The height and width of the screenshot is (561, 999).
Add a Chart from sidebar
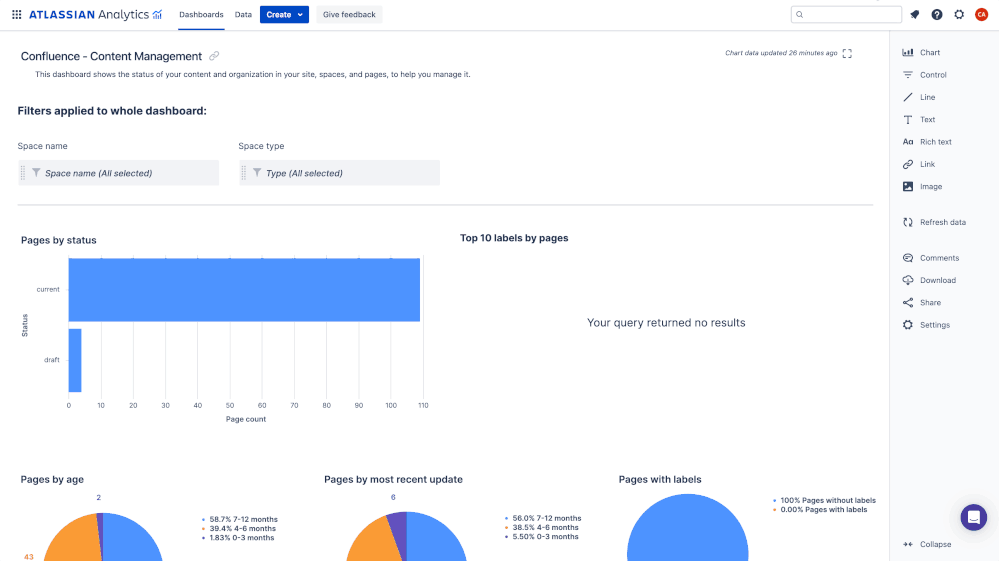pyautogui.click(x=921, y=52)
